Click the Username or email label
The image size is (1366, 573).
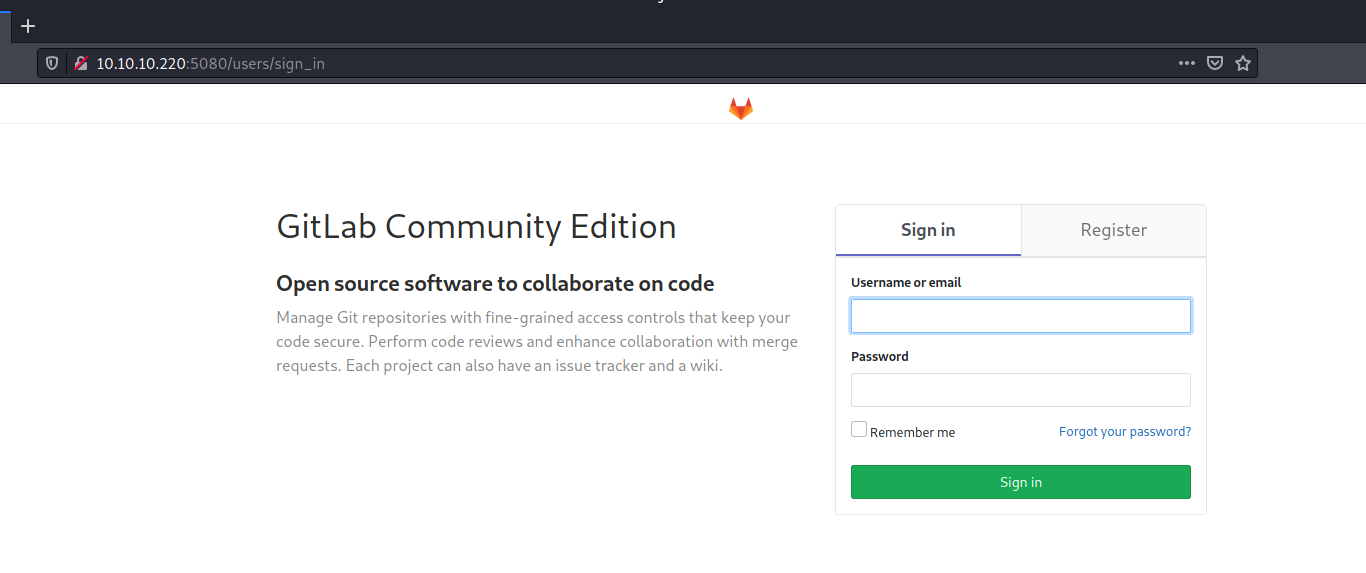(x=906, y=283)
